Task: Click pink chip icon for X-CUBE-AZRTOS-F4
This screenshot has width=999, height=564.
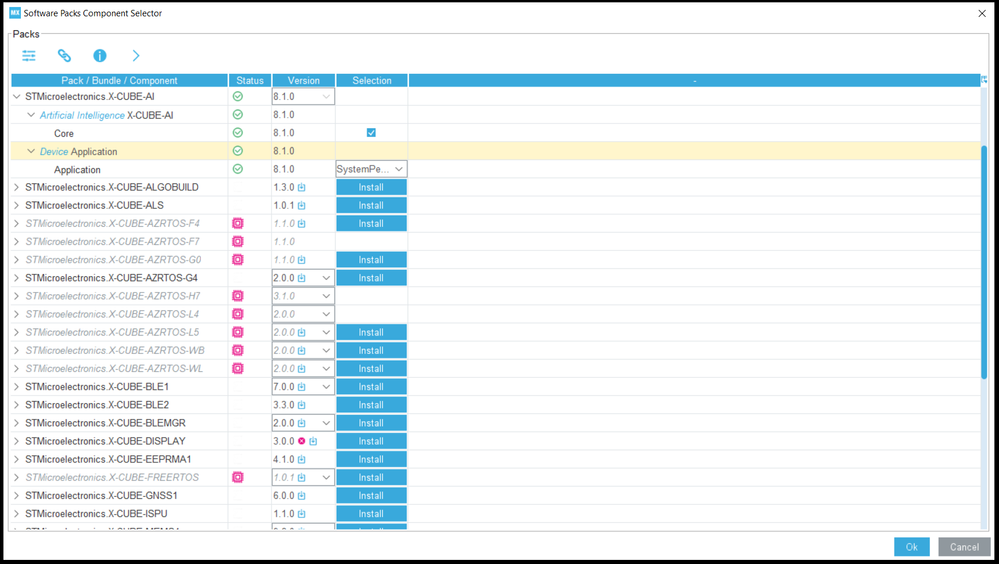Action: (x=238, y=224)
